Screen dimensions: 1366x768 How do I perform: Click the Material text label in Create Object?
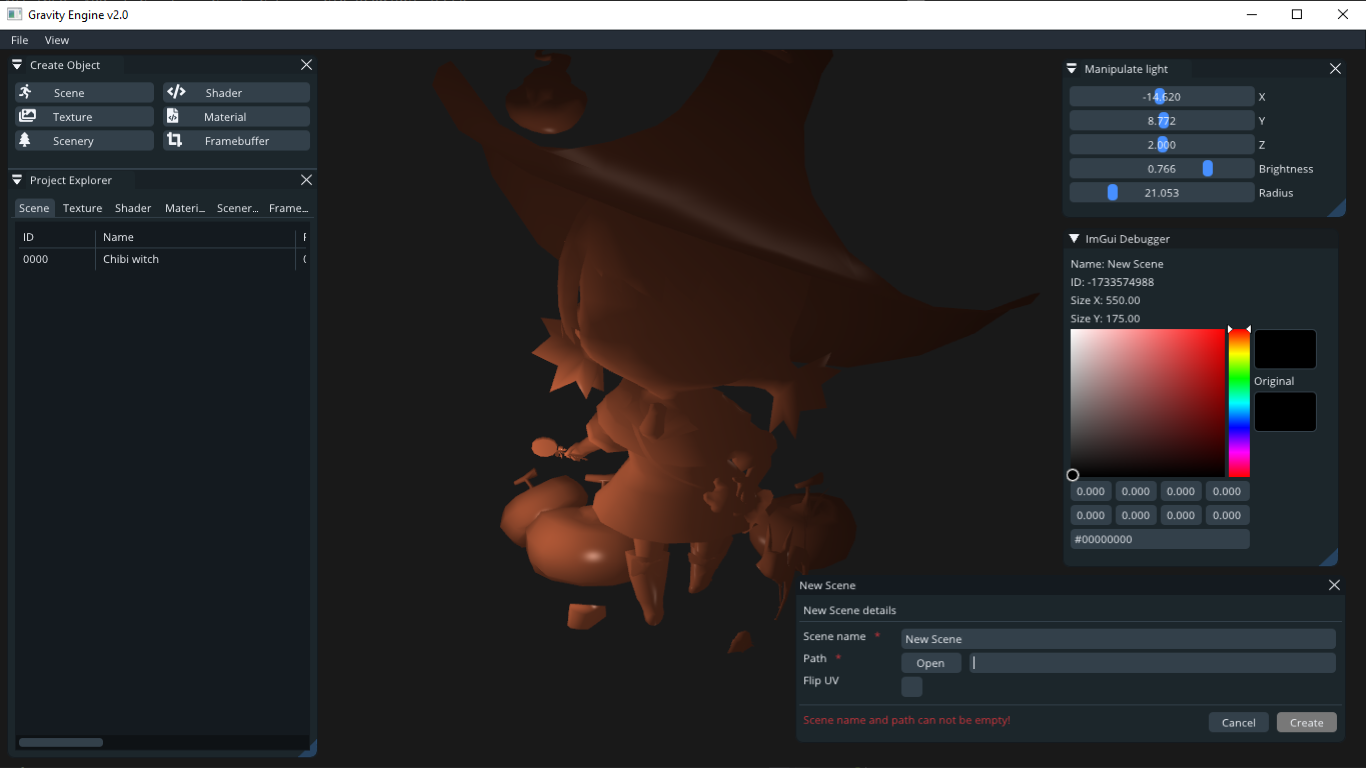(225, 117)
